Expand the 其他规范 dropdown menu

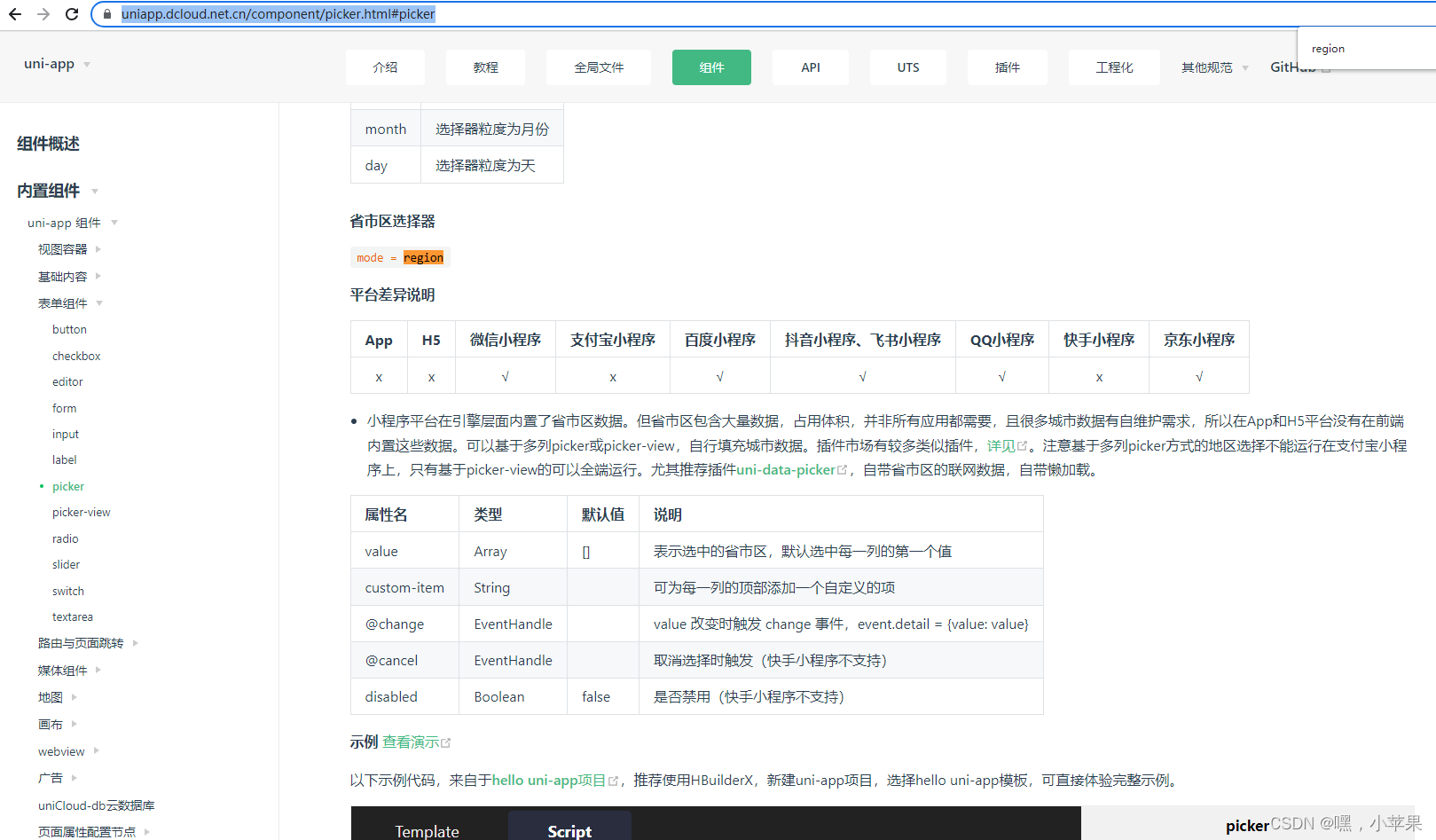[1214, 67]
